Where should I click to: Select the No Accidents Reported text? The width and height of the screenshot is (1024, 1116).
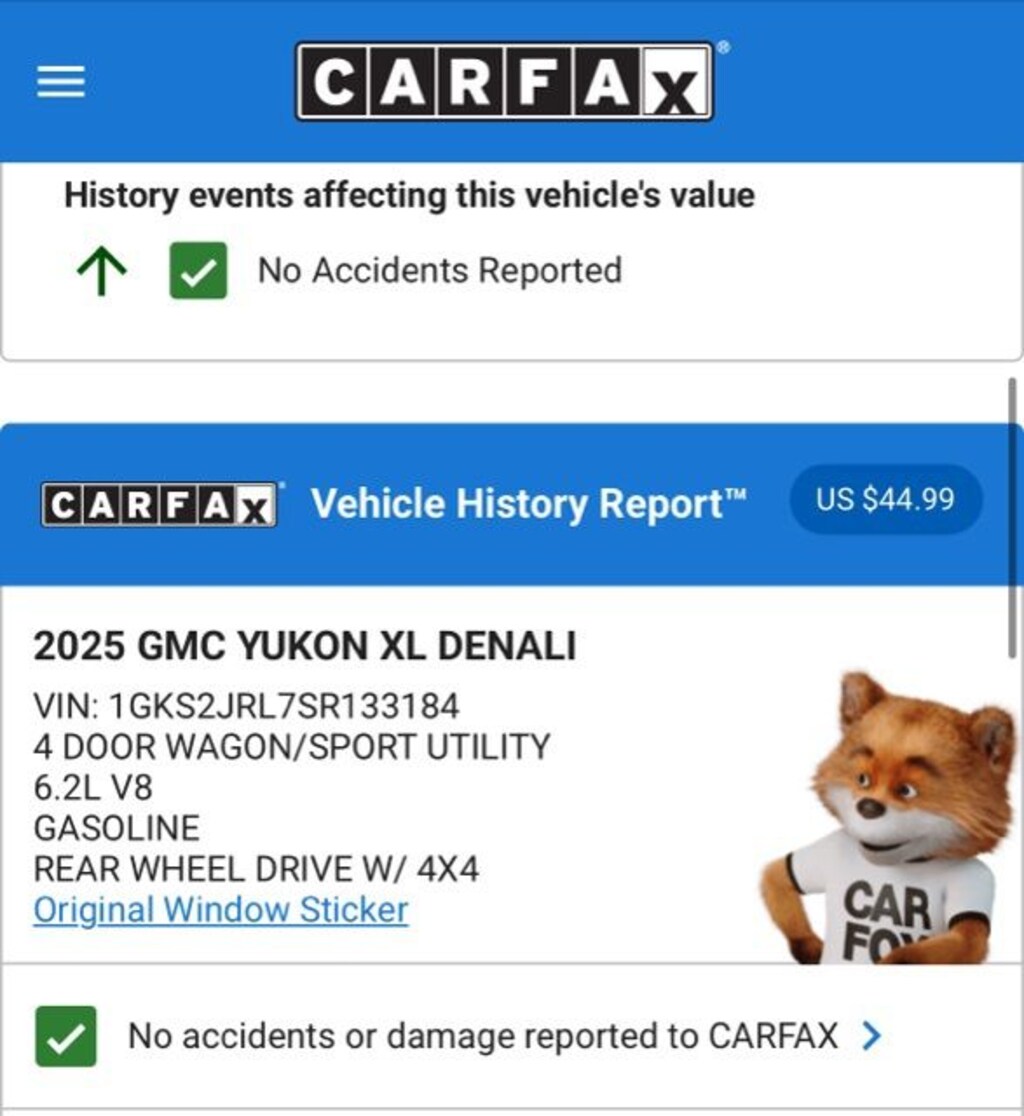pos(440,270)
